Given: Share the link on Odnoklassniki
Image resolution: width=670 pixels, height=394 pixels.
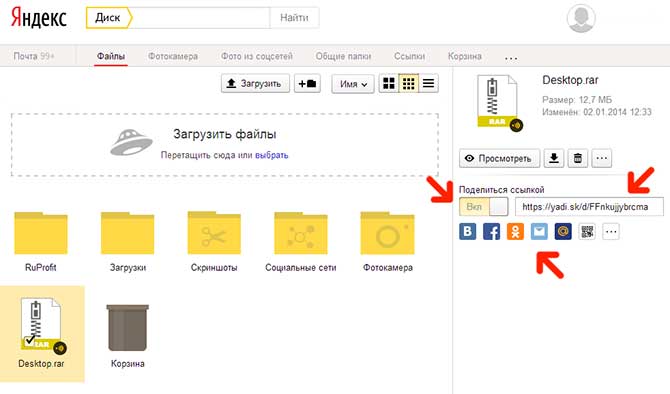Looking at the screenshot, I should [x=515, y=232].
